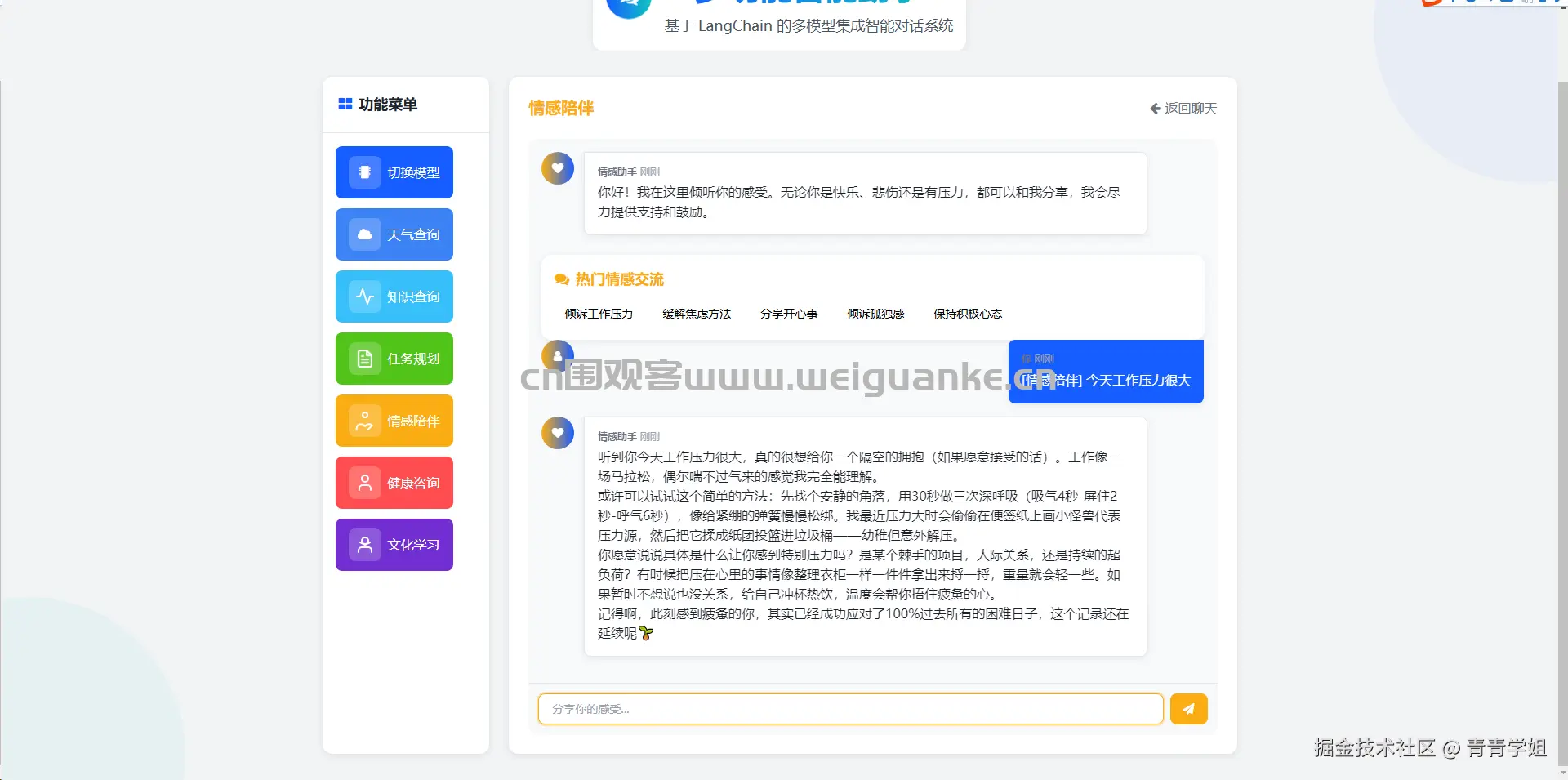Choose the 缓解焦虑方法 suggestion
This screenshot has height=780, width=1568.
click(697, 314)
